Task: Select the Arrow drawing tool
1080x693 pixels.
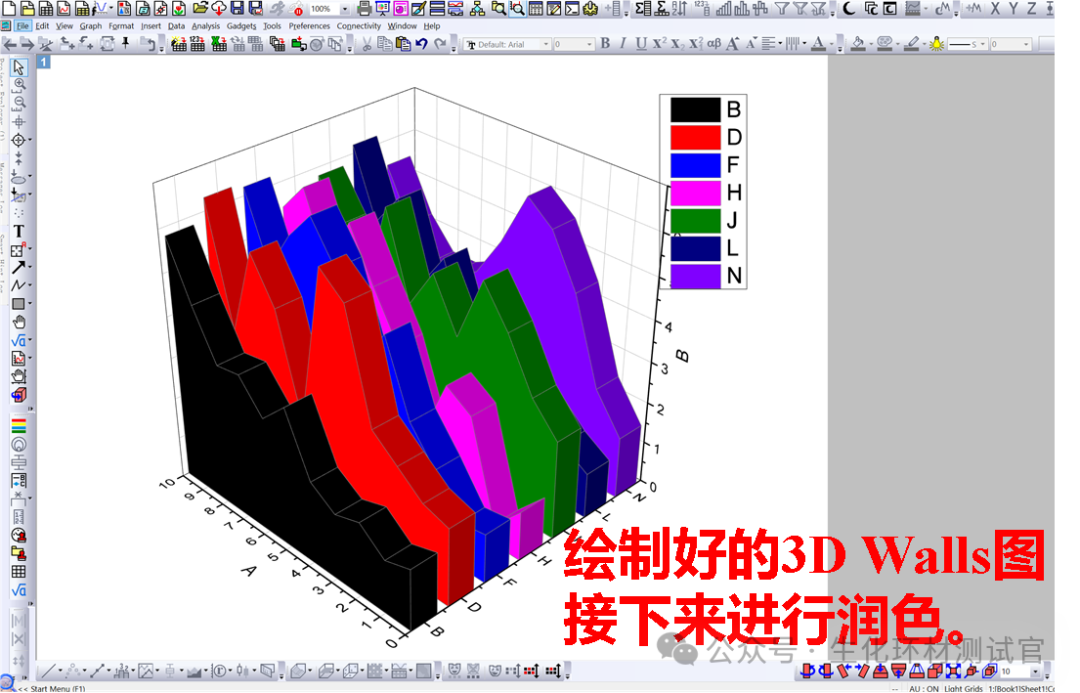Action: pos(18,267)
